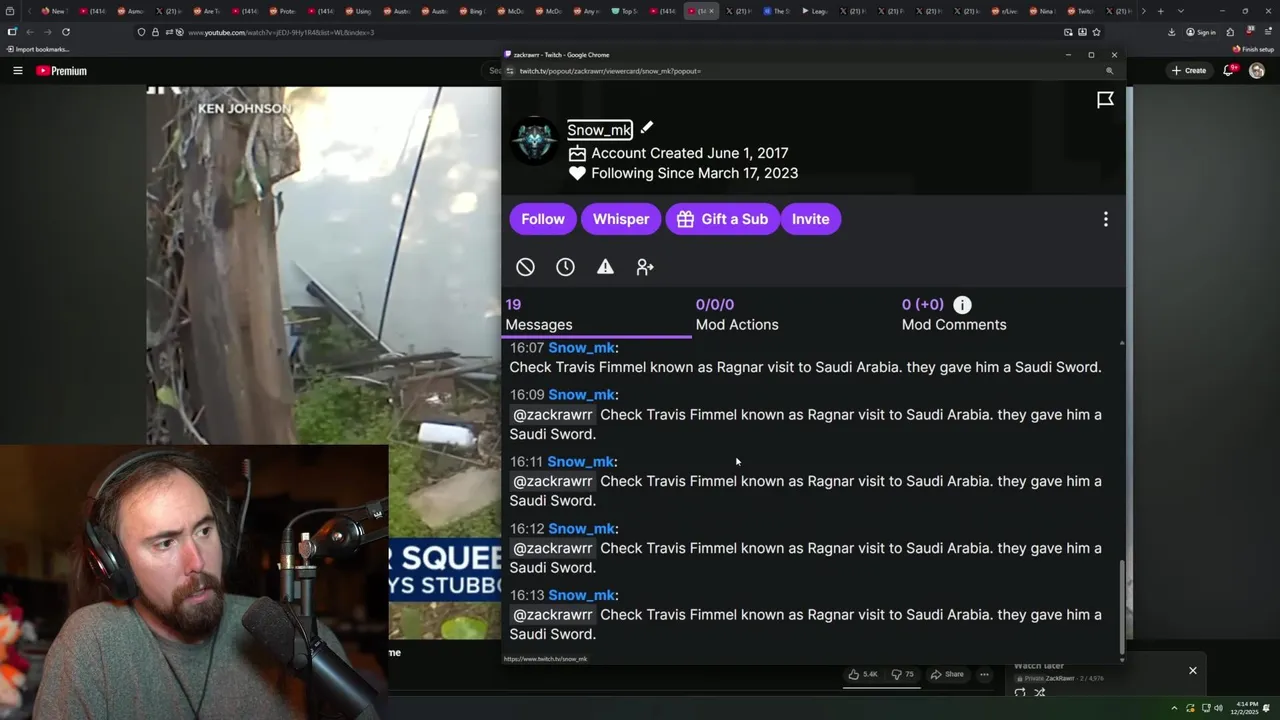Click the site padlock icon in address bar

155,32
